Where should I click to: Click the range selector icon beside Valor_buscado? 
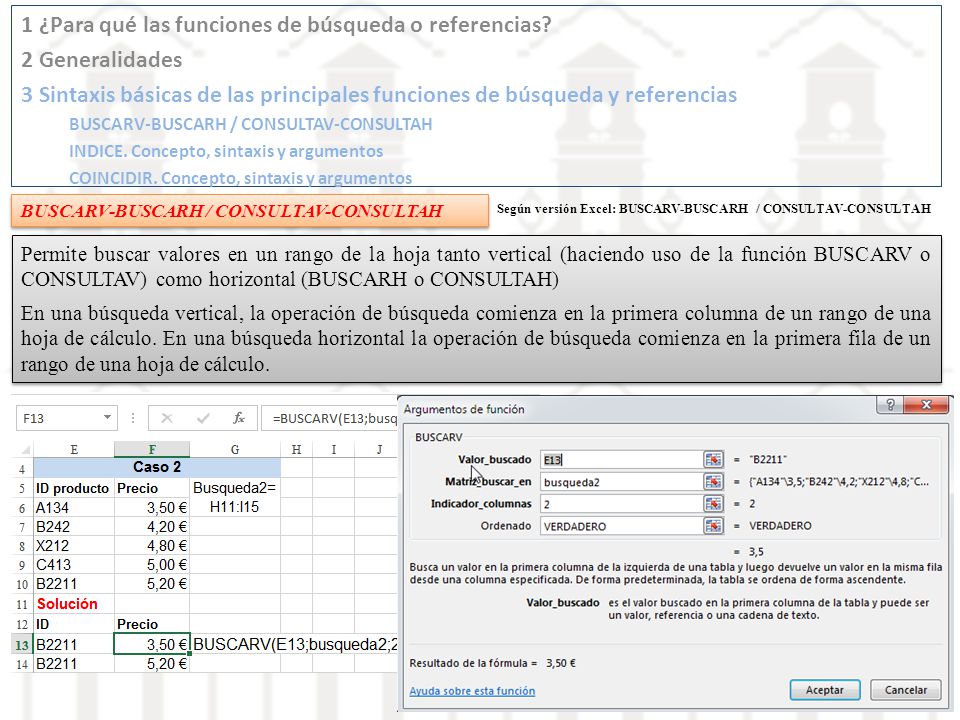[713, 460]
